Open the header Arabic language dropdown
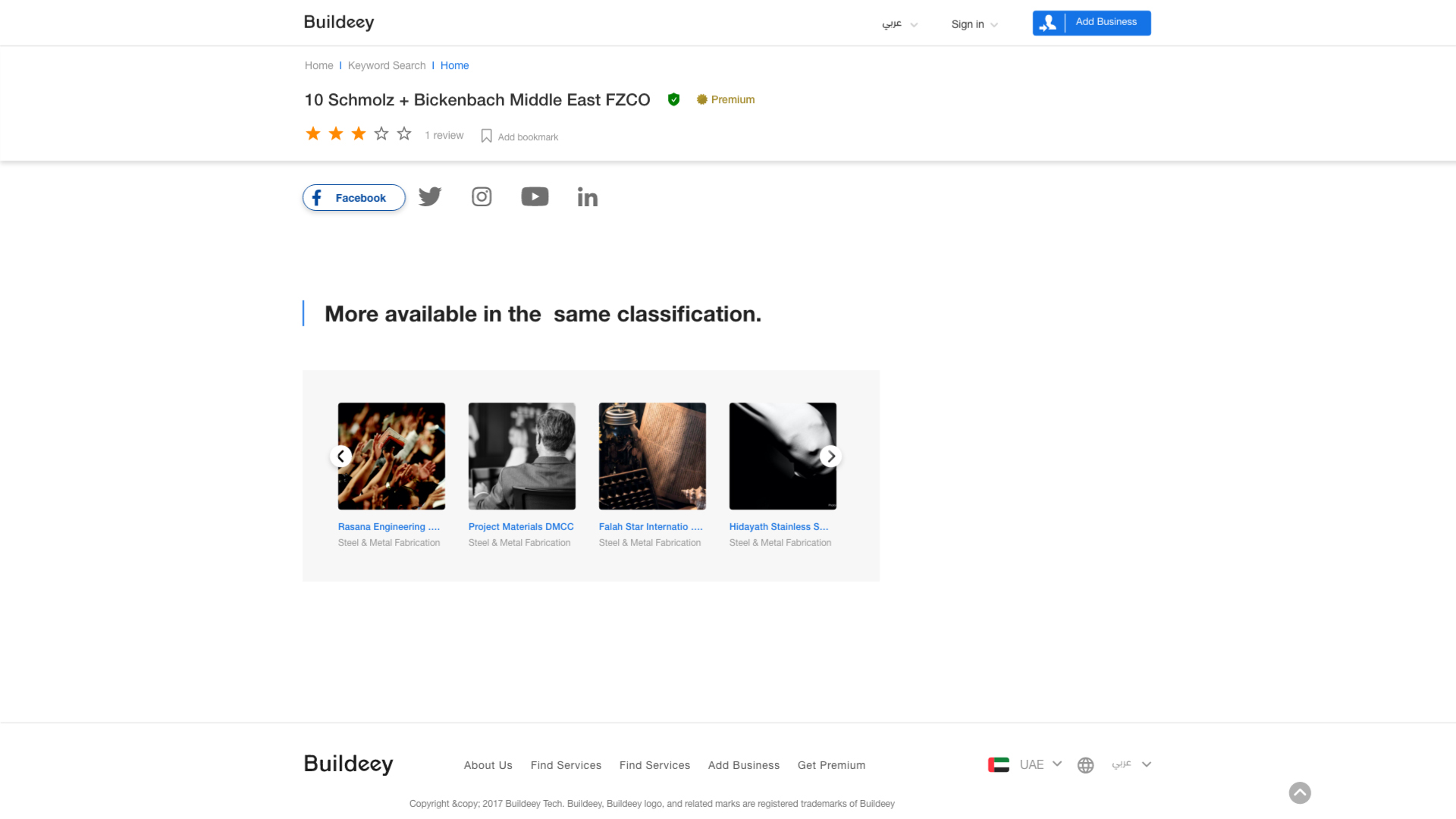Viewport: 1456px width, 819px height. [899, 24]
